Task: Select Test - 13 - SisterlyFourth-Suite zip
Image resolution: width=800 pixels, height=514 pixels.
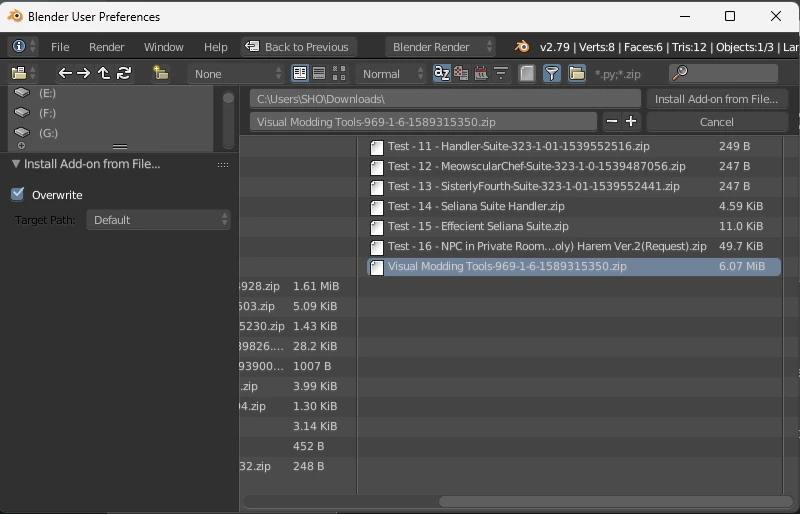Action: [574, 186]
